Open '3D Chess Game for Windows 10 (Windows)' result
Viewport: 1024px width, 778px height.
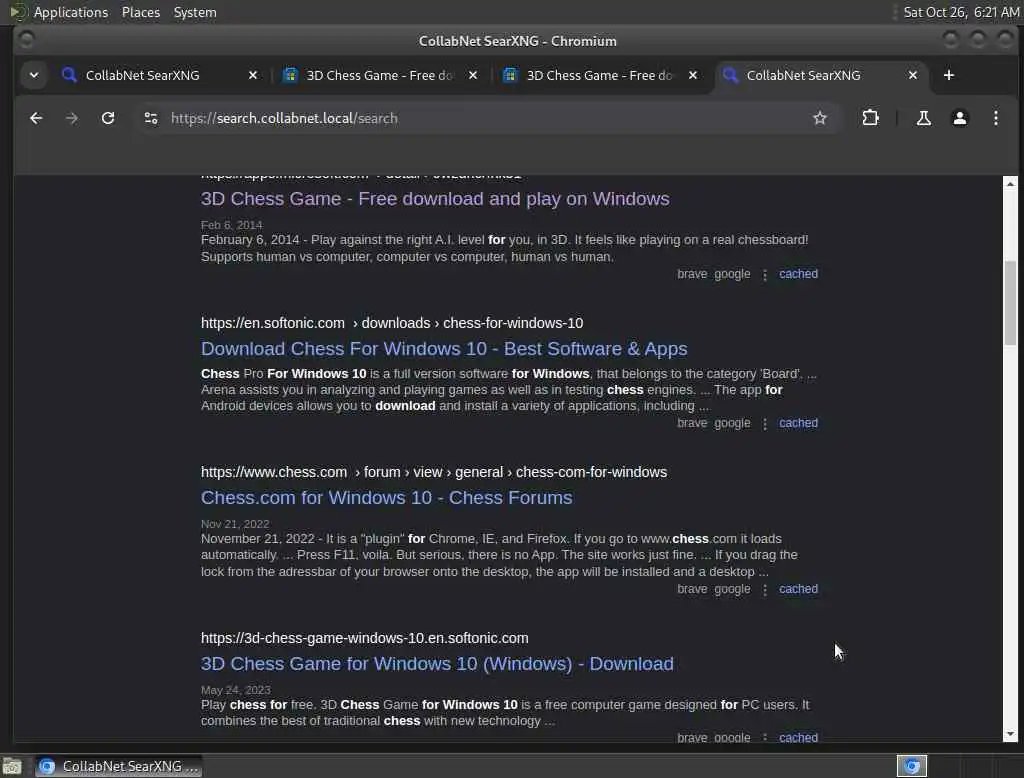coord(437,664)
